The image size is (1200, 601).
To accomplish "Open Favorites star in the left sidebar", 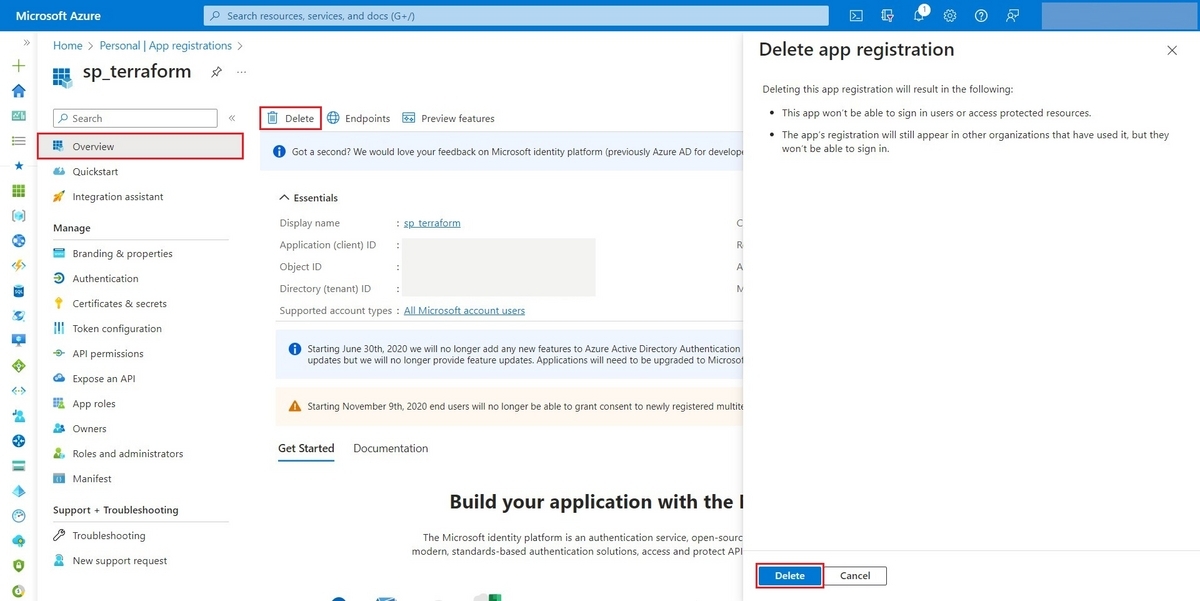I will tap(17, 165).
